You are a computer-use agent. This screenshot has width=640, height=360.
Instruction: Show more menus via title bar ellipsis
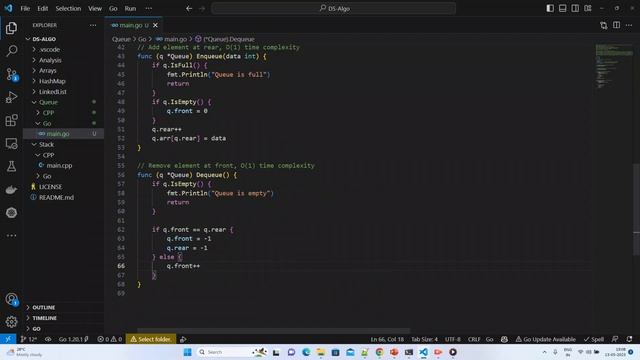tap(149, 8)
